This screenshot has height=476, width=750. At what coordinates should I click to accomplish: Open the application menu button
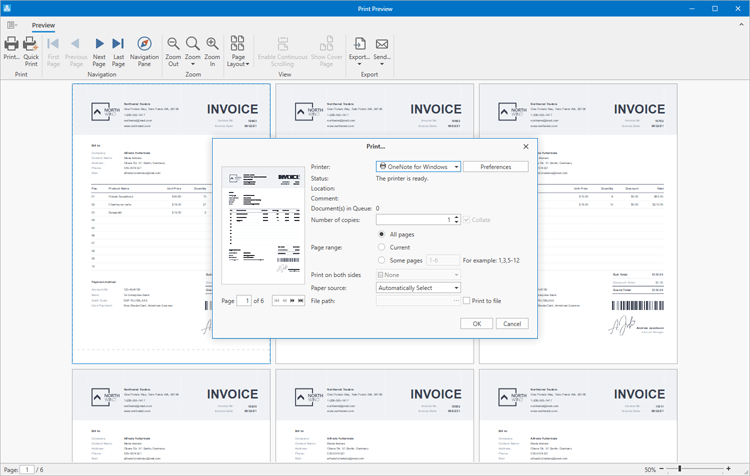(x=13, y=25)
